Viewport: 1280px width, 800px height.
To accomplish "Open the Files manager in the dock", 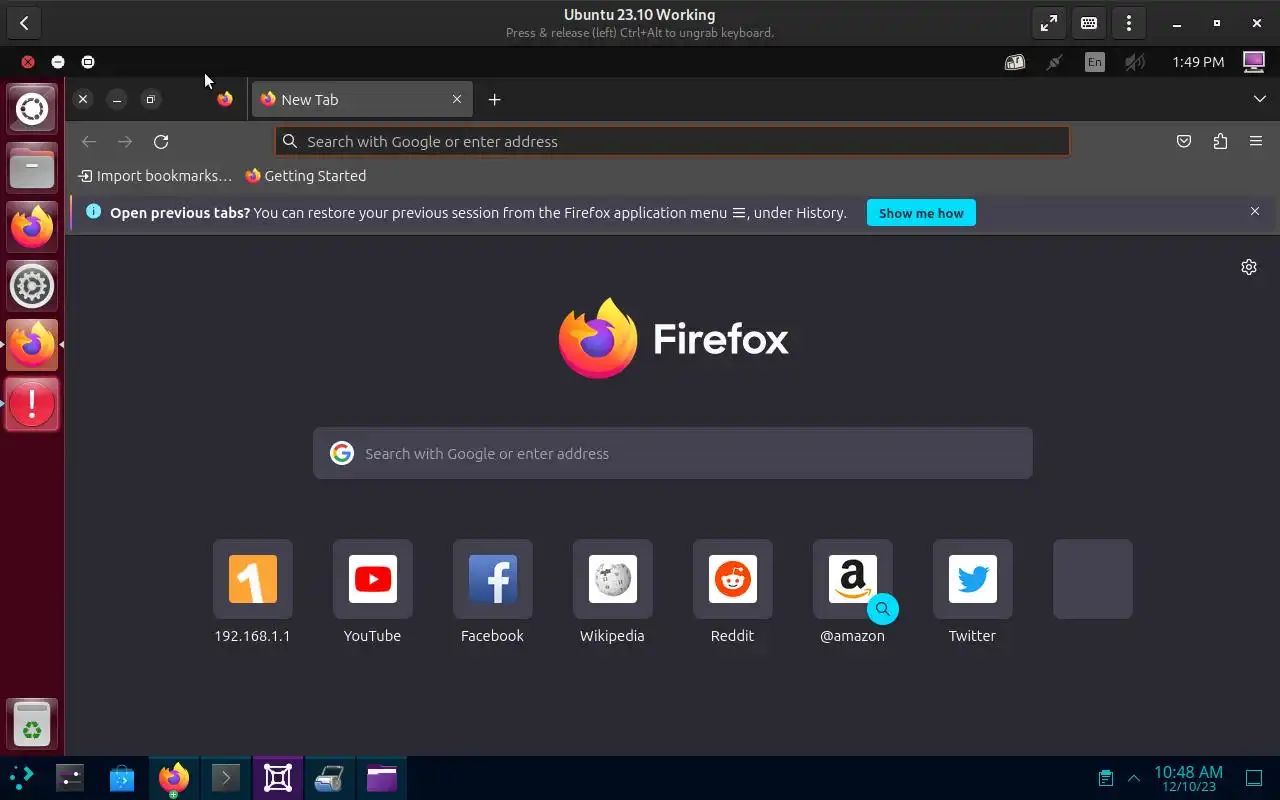I will pos(32,166).
